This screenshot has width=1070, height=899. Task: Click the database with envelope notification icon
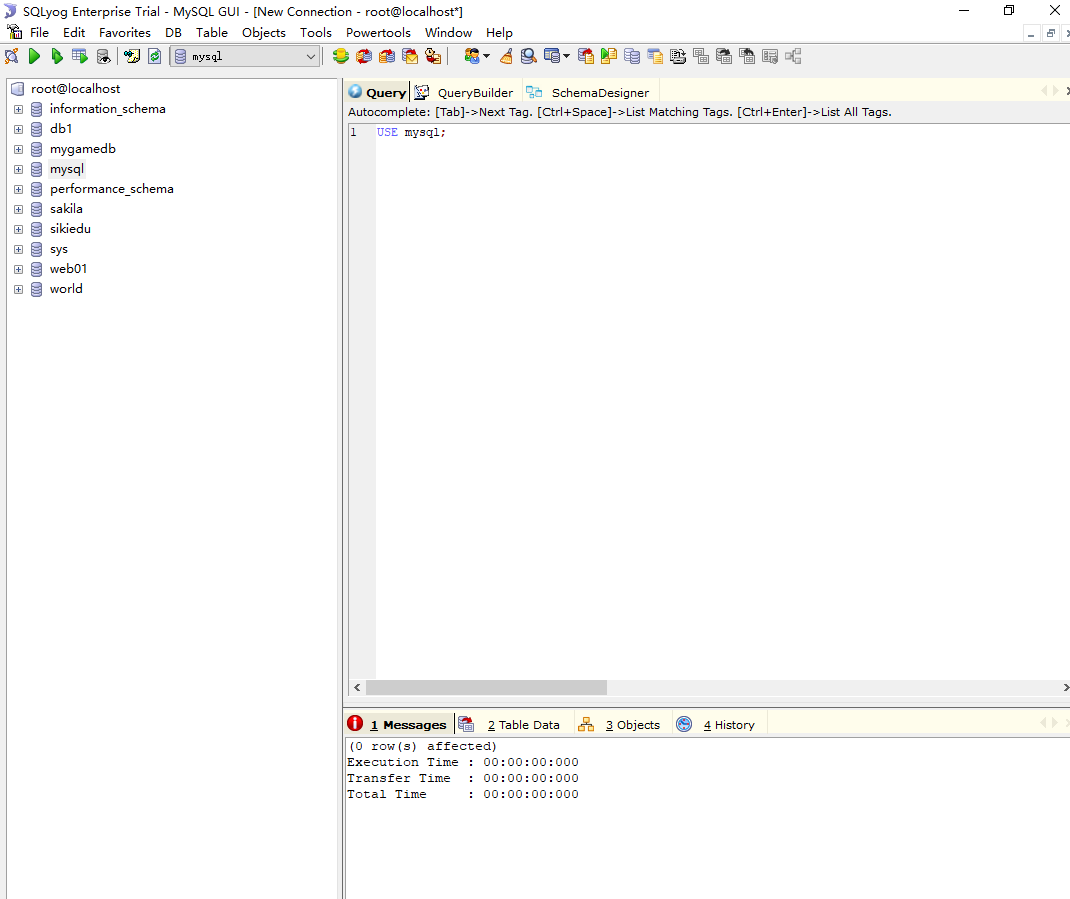pyautogui.click(x=410, y=57)
